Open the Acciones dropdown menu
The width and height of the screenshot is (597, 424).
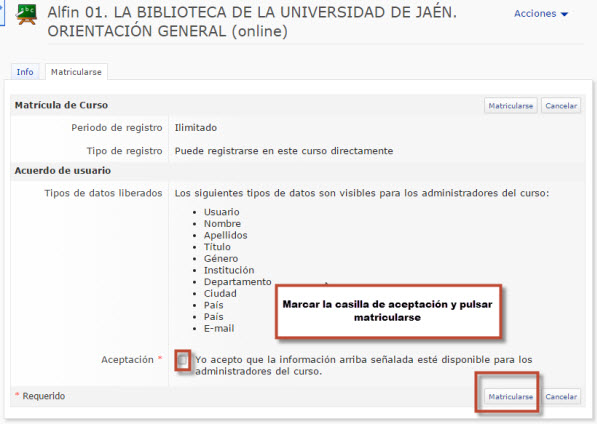(541, 14)
